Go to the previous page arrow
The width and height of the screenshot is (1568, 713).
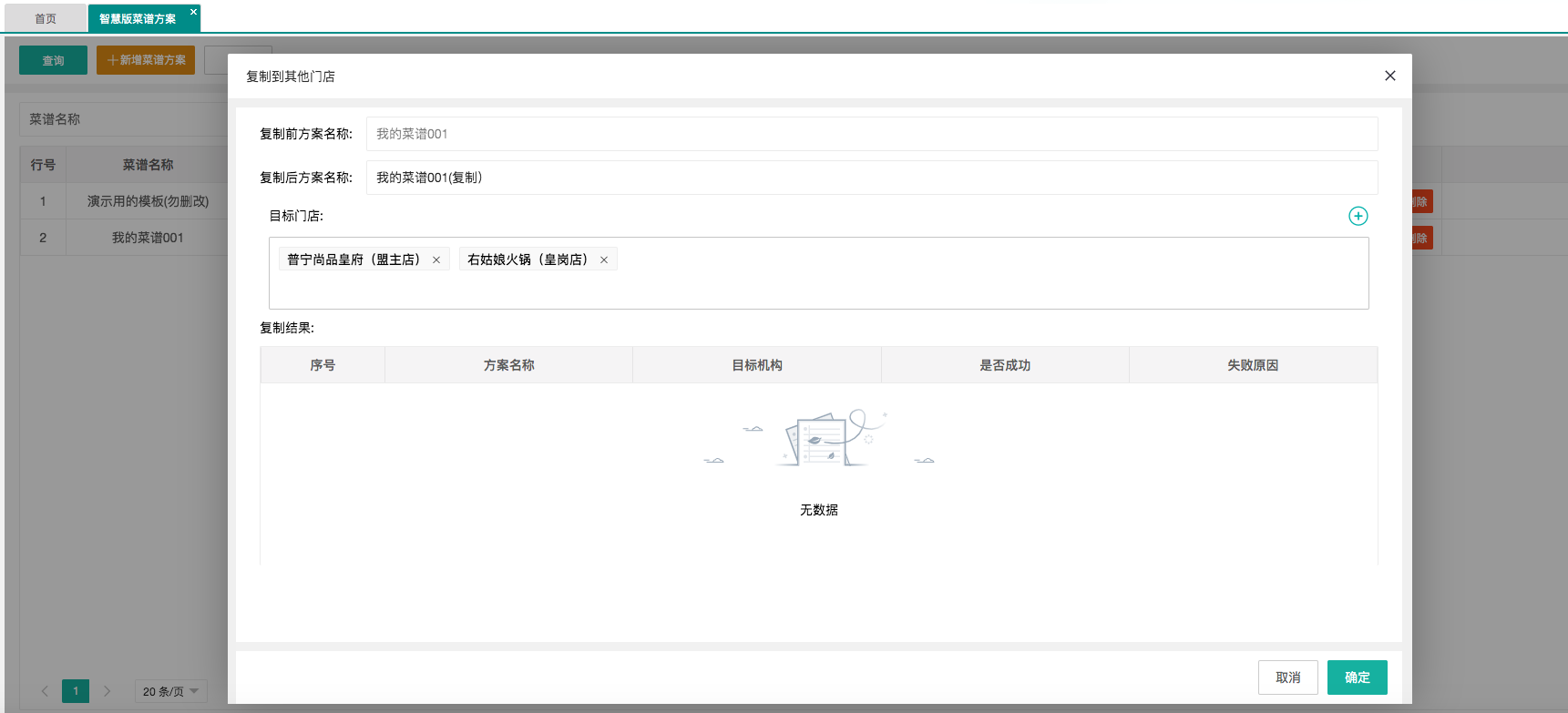click(x=45, y=691)
